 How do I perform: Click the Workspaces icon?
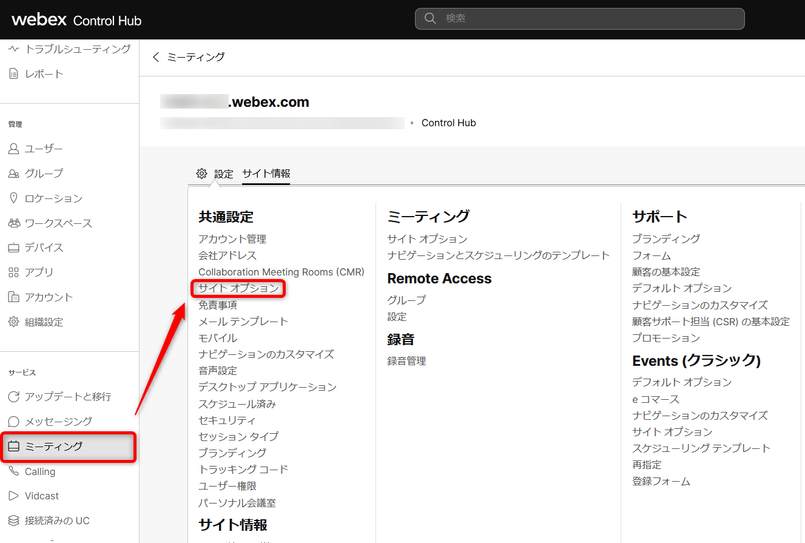tap(14, 223)
